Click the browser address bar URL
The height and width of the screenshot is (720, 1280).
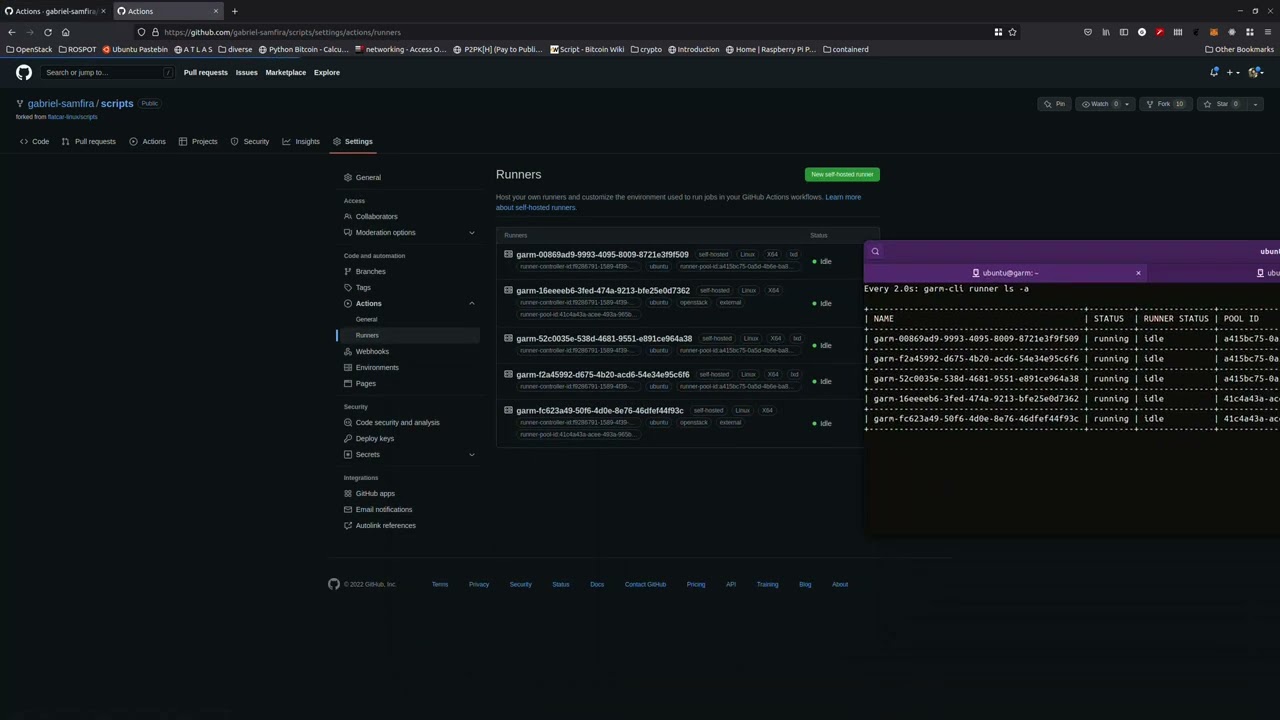coord(282,32)
